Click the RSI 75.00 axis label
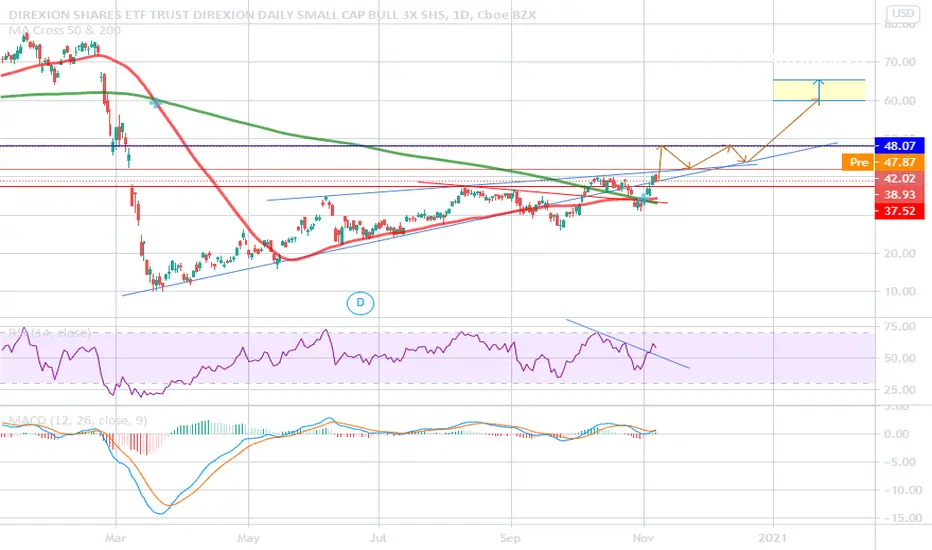This screenshot has height=550, width=932. pyautogui.click(x=899, y=326)
